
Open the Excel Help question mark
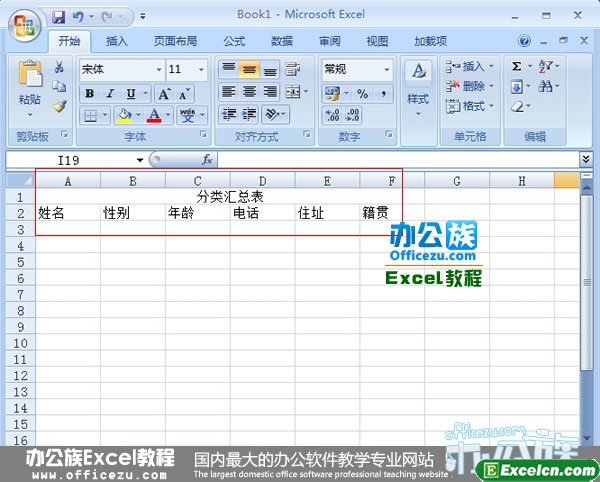pyautogui.click(x=525, y=41)
